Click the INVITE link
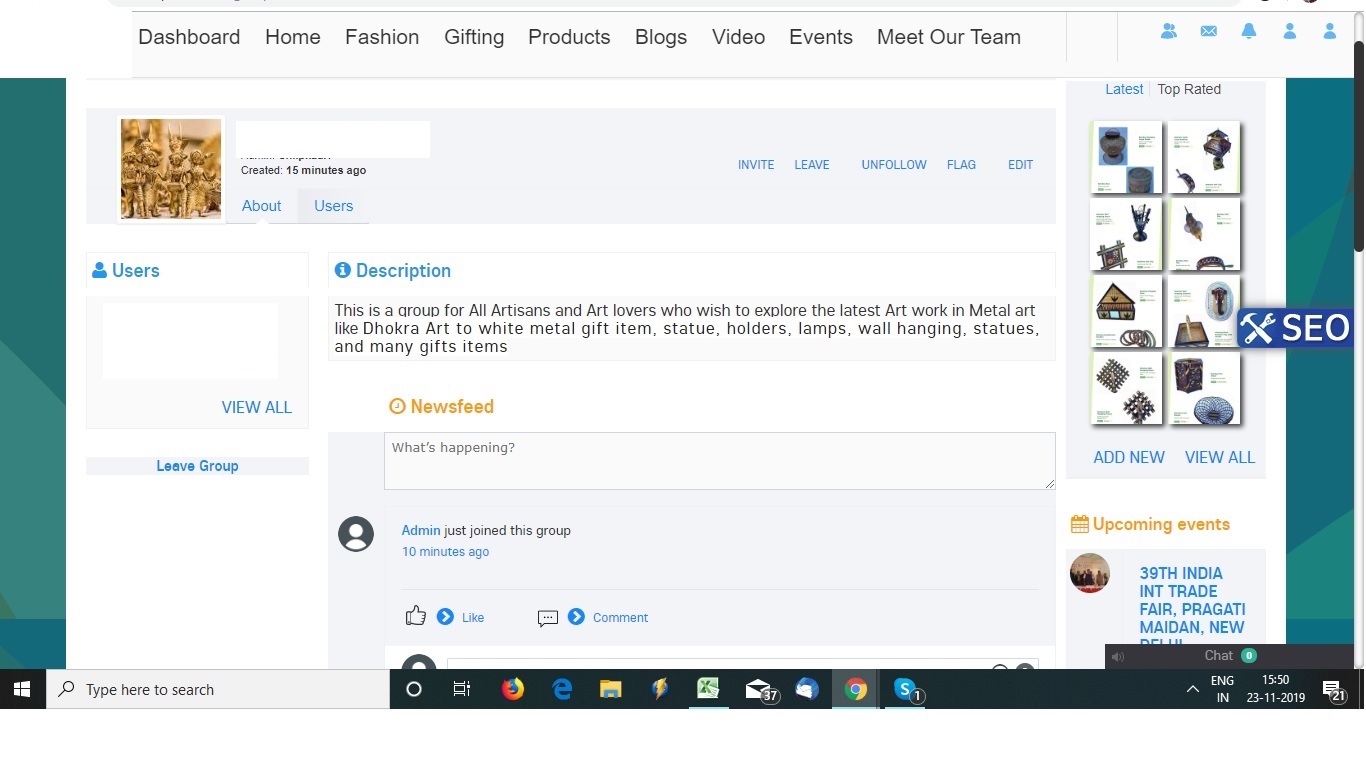Screen dimensions: 1366x768 (x=756, y=165)
